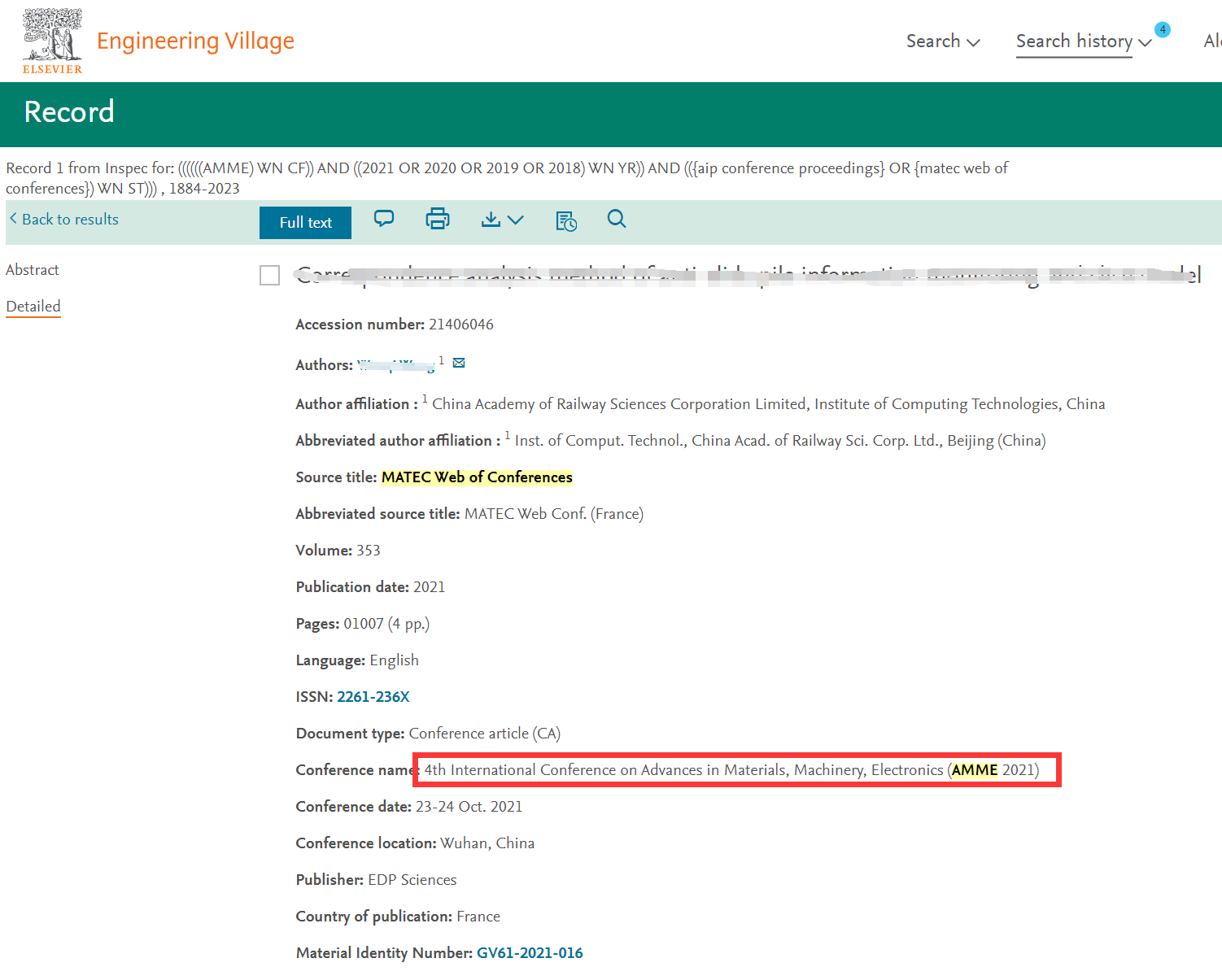Click the conference location Wuhan, China

tap(487, 843)
